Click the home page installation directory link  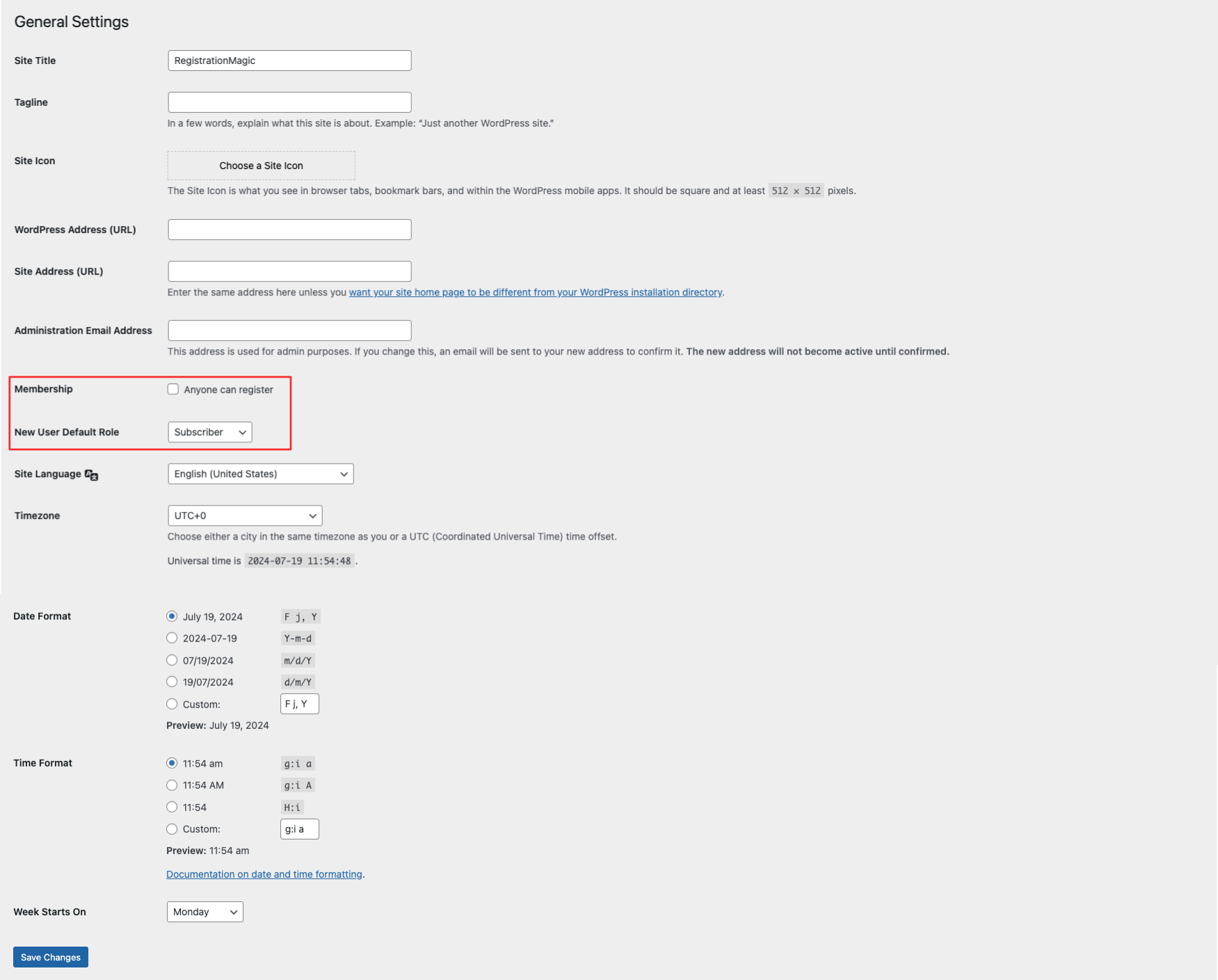pyautogui.click(x=535, y=292)
